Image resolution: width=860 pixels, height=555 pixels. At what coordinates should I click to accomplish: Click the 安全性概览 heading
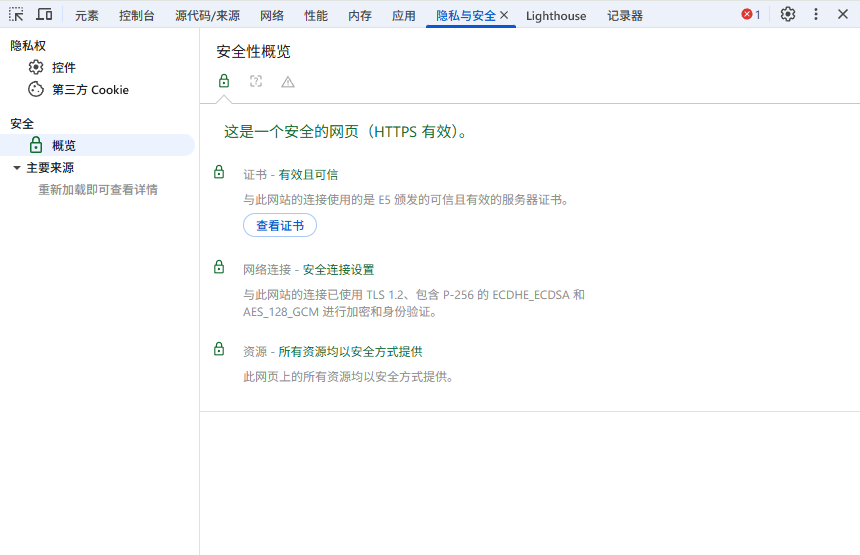coord(253,52)
